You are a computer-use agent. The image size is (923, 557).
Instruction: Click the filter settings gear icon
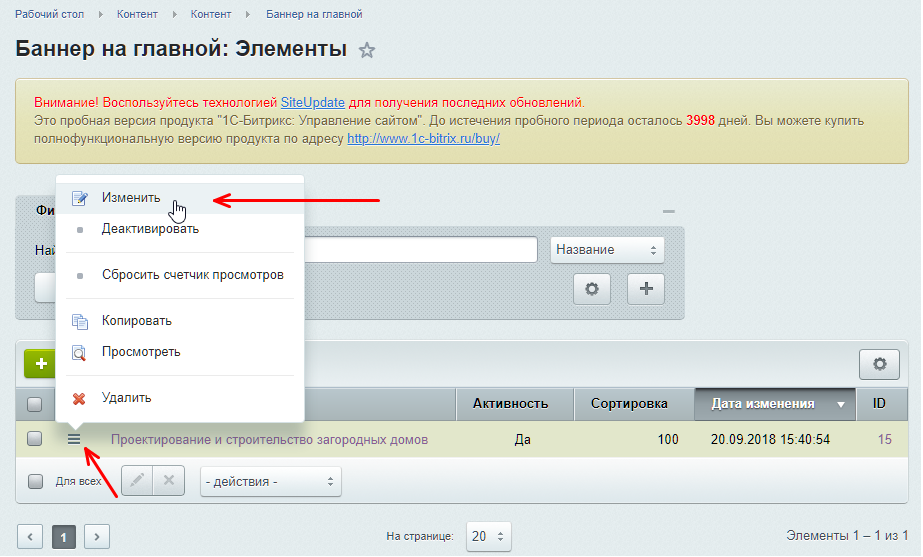coord(591,288)
